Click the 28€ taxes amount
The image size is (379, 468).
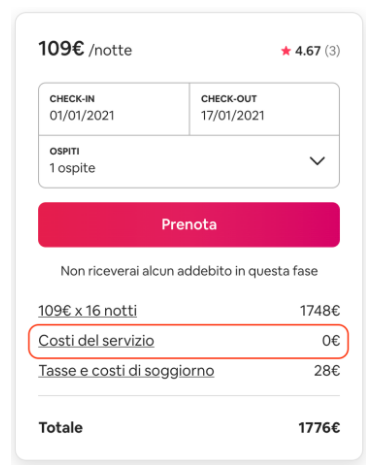pyautogui.click(x=327, y=371)
